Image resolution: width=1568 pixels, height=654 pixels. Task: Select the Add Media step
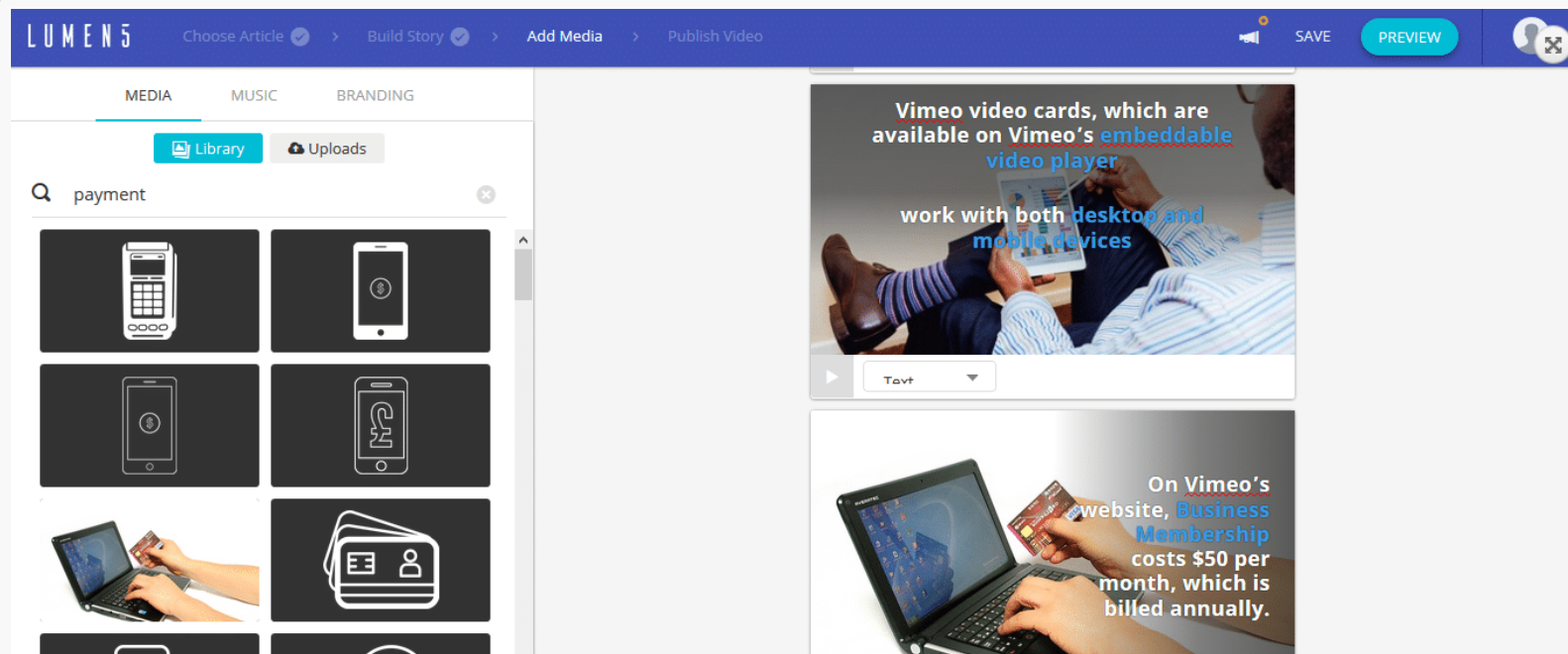[565, 37]
